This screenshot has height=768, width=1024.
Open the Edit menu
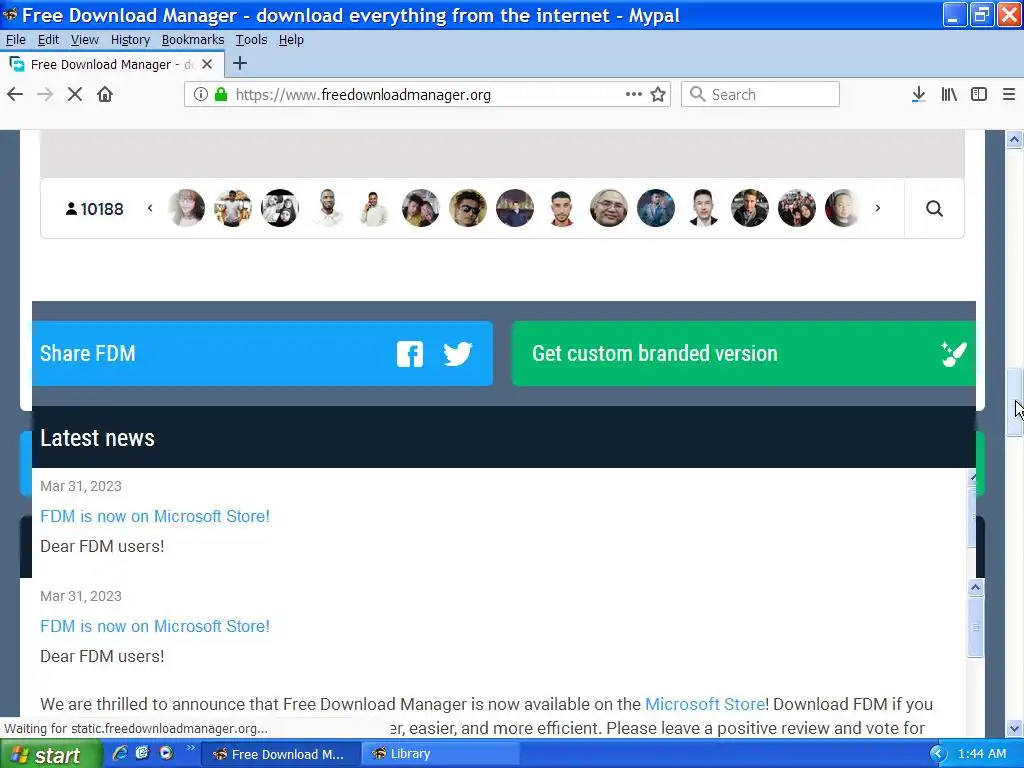pos(48,40)
